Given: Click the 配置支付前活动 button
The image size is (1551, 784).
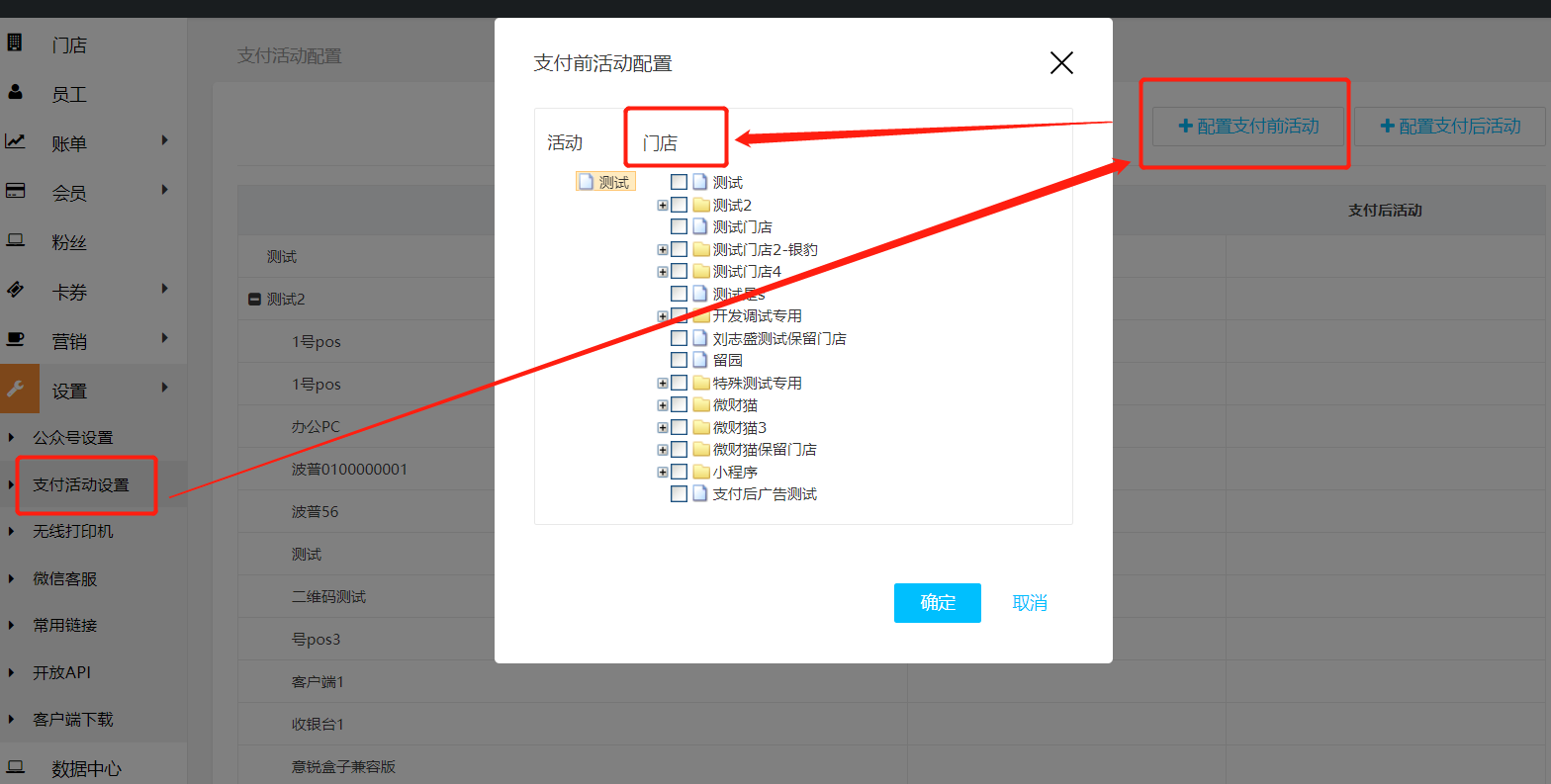Looking at the screenshot, I should click(x=1249, y=127).
